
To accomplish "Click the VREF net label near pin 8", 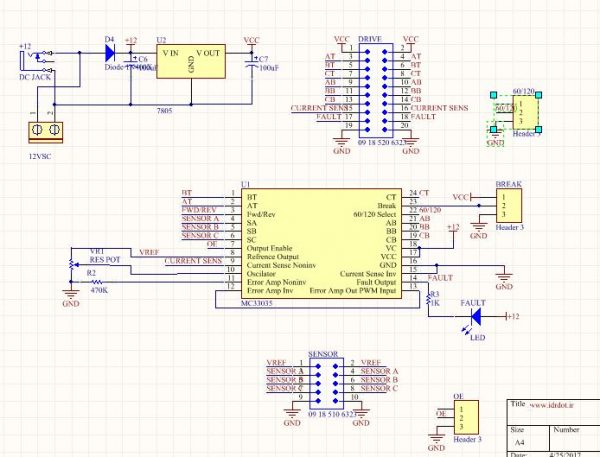I will tap(149, 253).
